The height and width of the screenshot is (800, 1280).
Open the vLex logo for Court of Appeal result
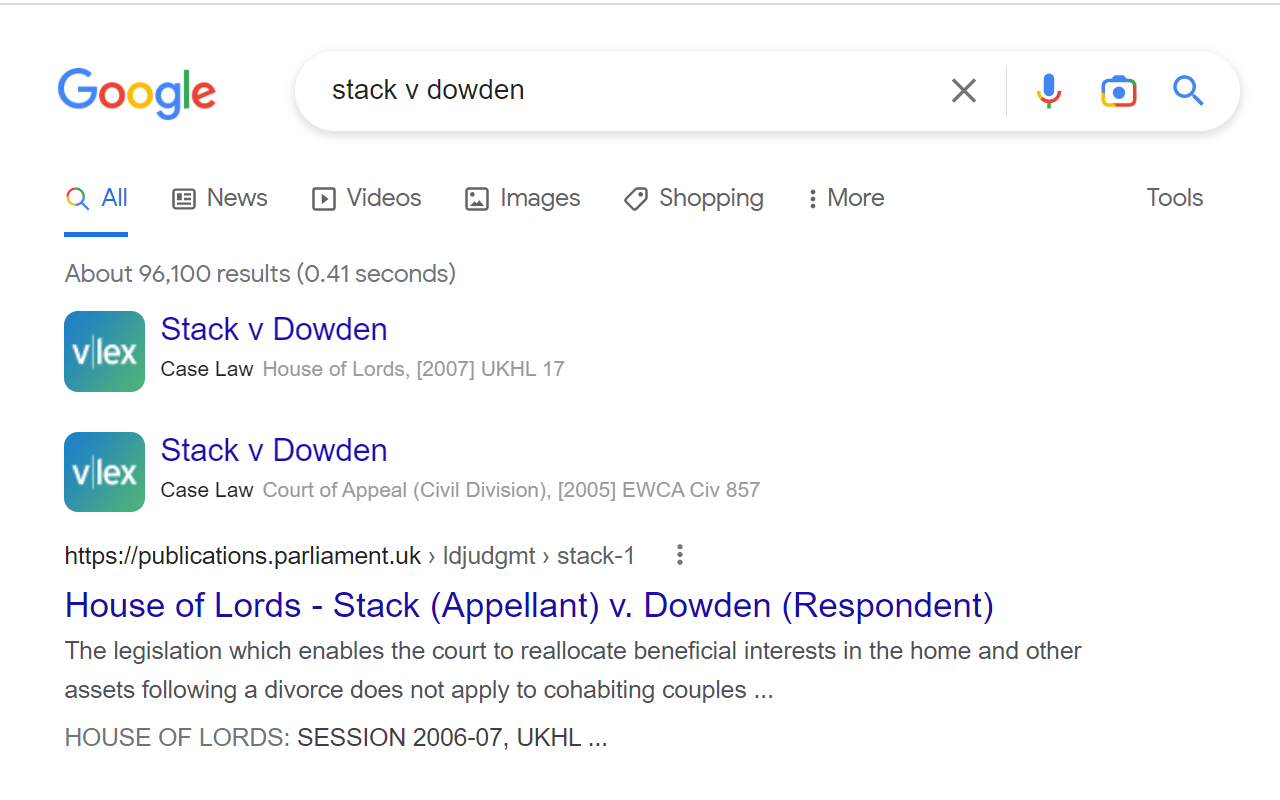104,472
